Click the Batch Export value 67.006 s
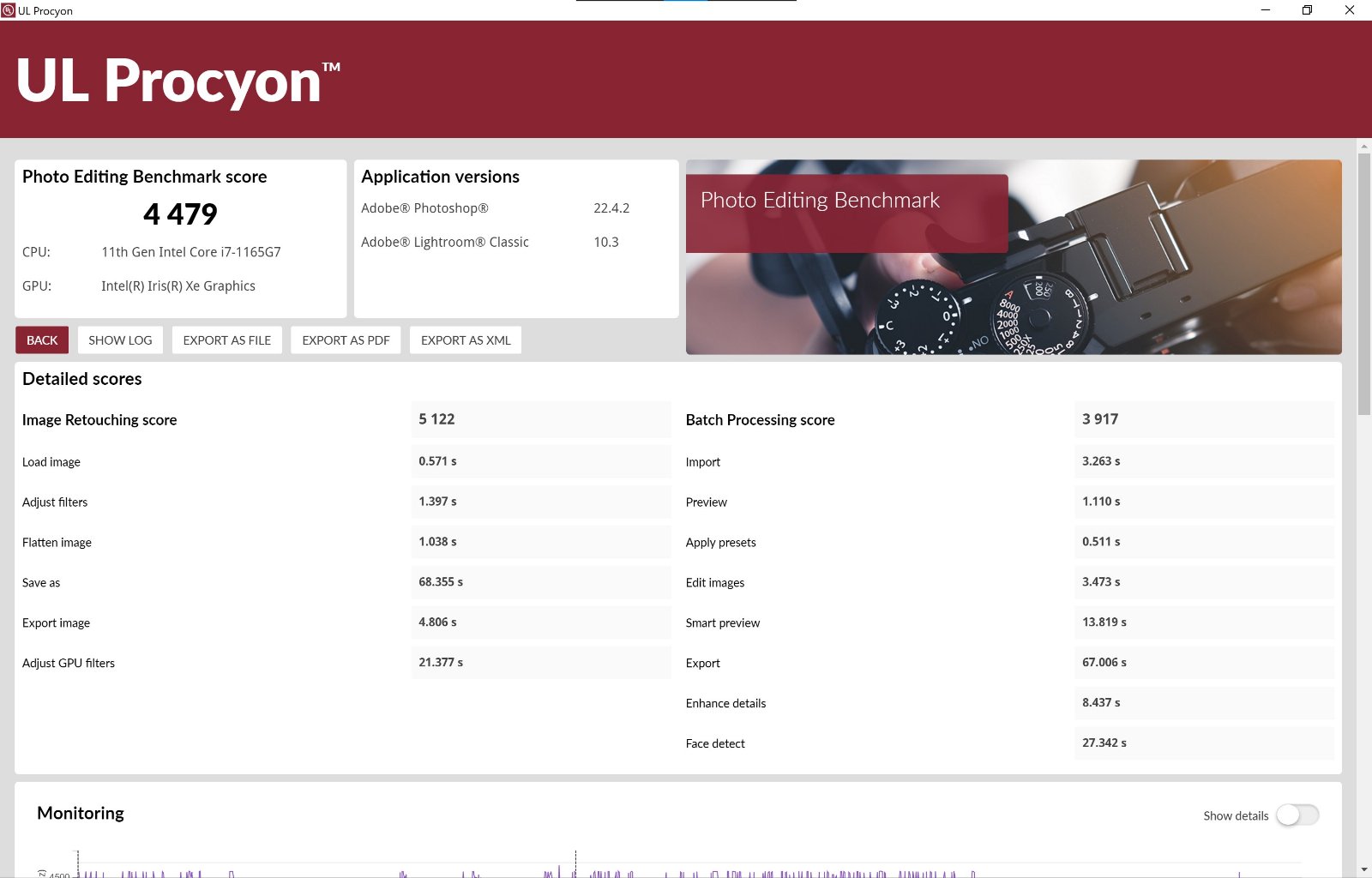Screen dimensions: 1372x878 [x=1104, y=663]
